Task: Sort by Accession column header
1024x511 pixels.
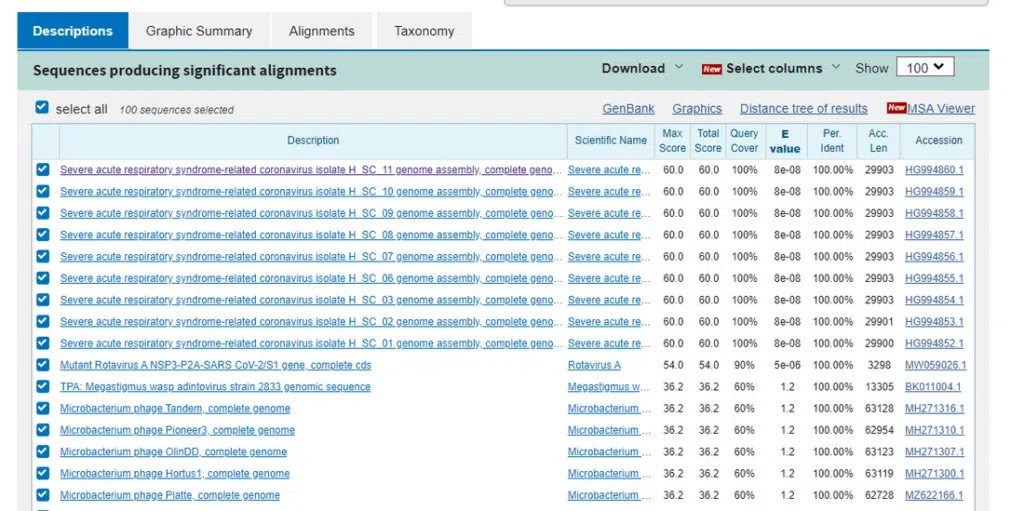Action: coord(938,140)
